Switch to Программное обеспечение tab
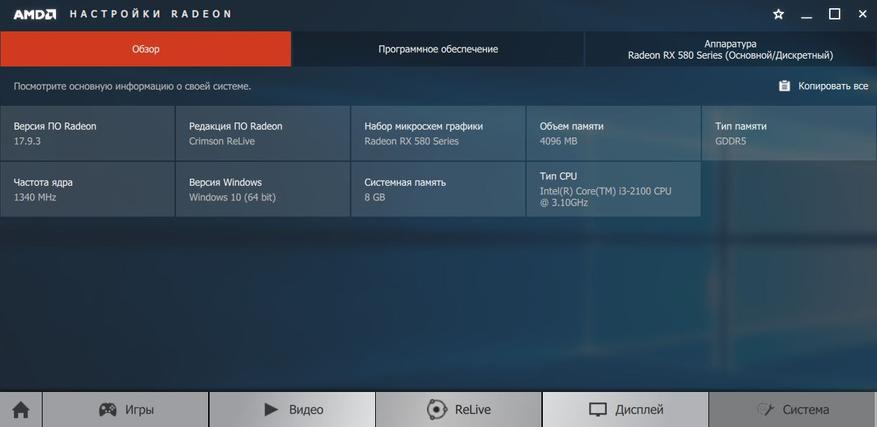 pyautogui.click(x=438, y=49)
